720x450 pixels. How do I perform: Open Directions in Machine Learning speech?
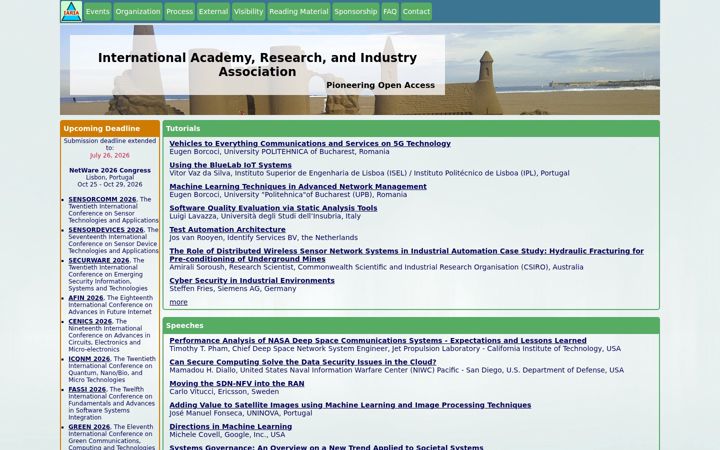coord(231,427)
